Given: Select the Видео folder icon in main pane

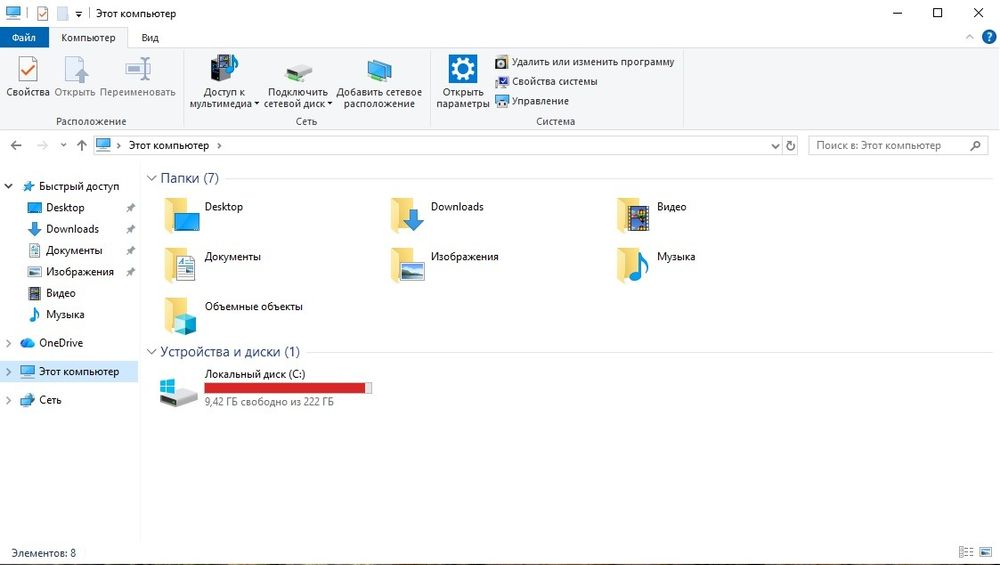Looking at the screenshot, I should 633,215.
